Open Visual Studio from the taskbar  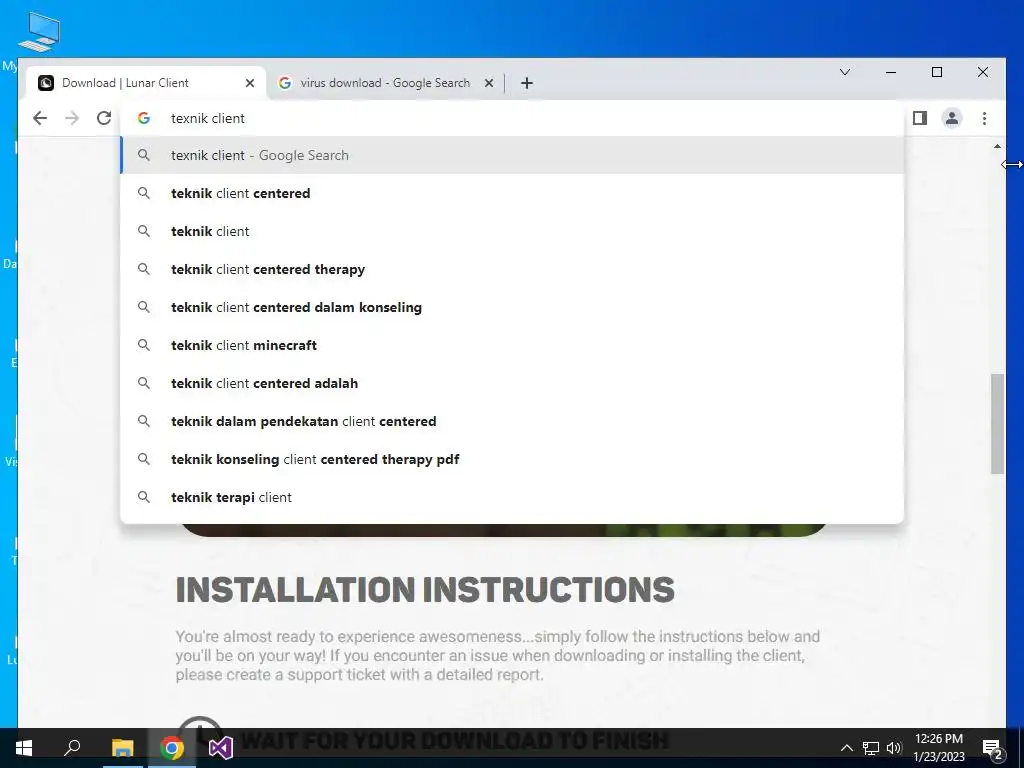[221, 748]
